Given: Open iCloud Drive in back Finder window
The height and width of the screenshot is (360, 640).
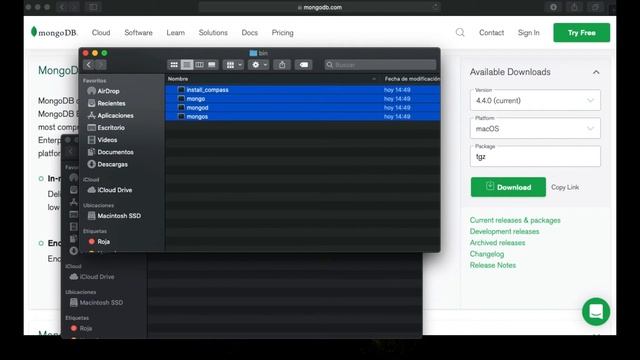Looking at the screenshot, I should (x=92, y=277).
